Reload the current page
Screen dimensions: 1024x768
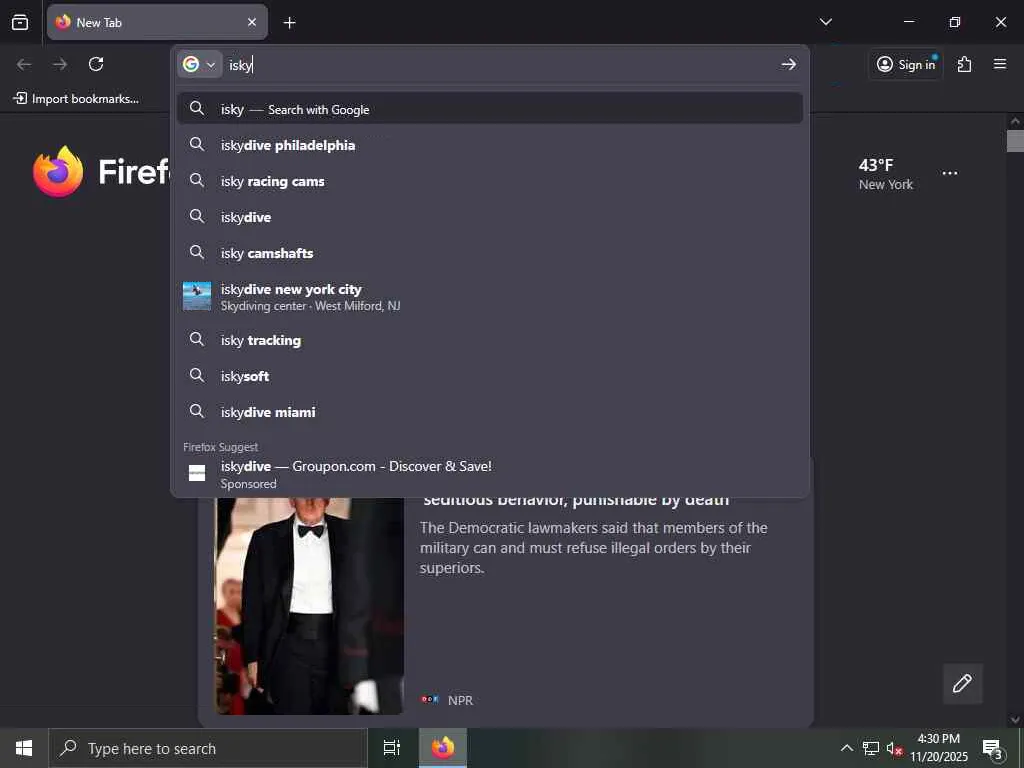tap(96, 64)
